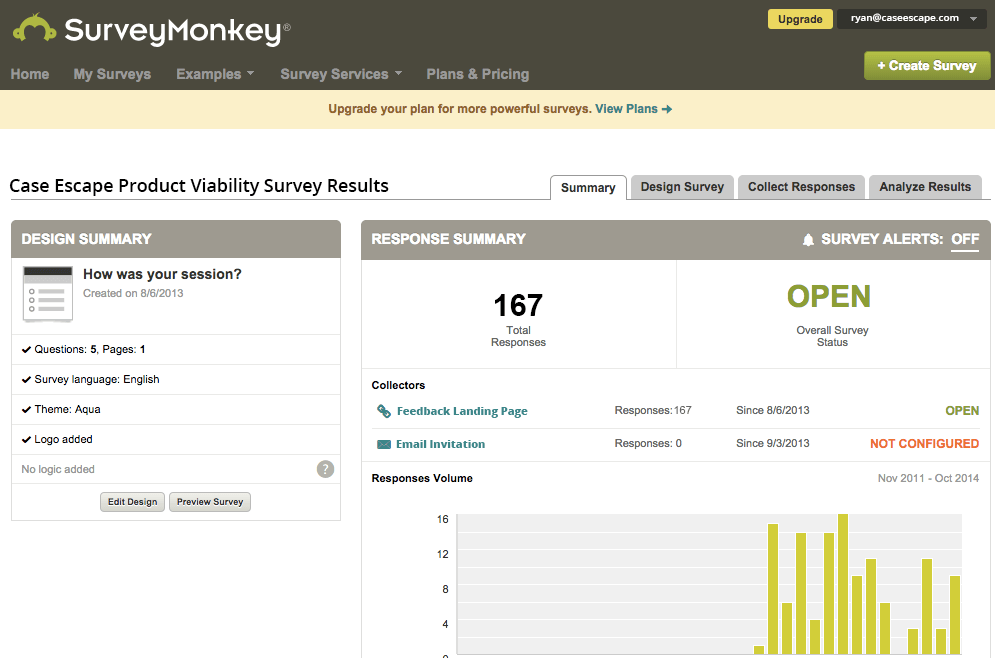This screenshot has width=995, height=658.
Task: Click the No logic added text
Action: [58, 470]
